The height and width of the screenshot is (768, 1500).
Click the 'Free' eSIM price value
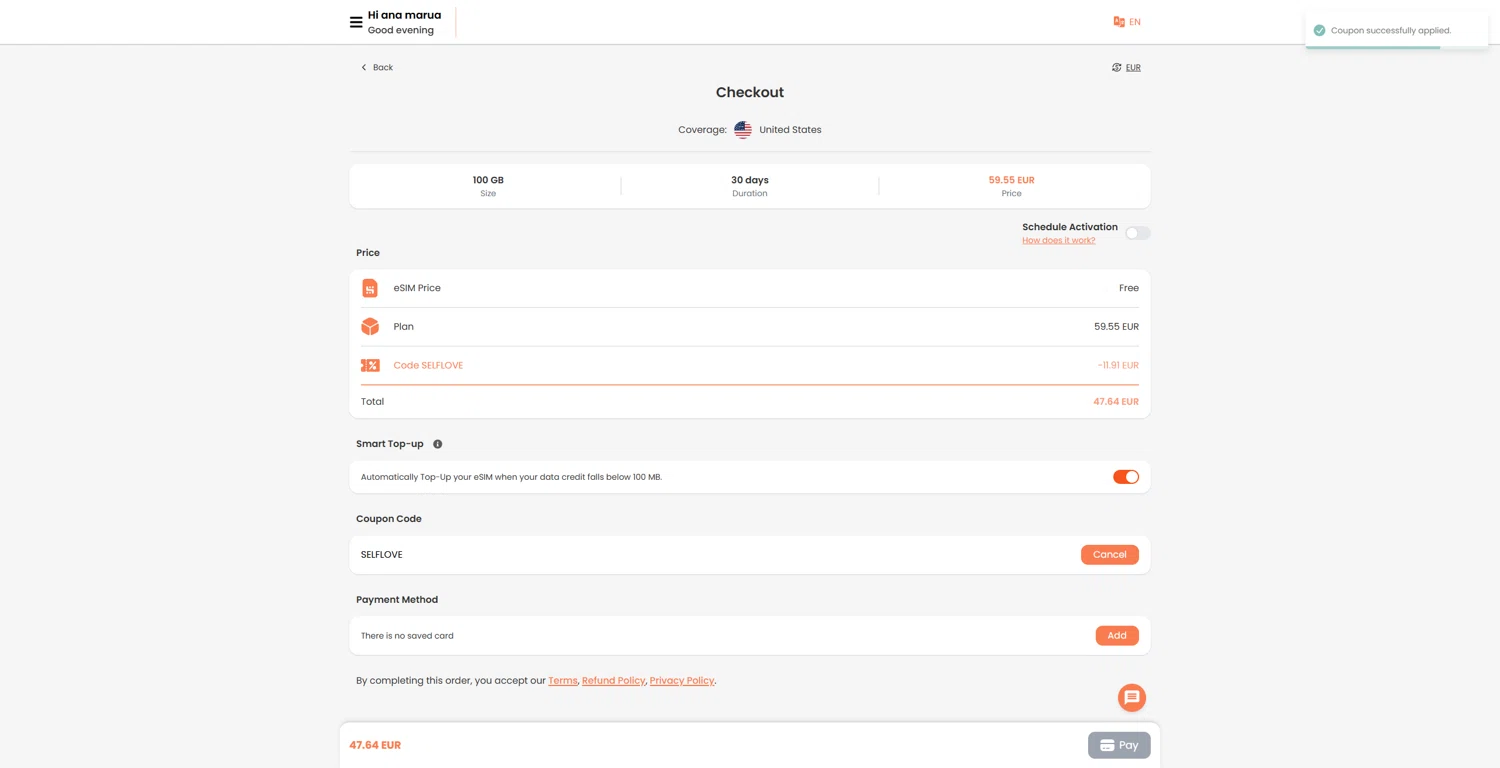coord(1129,288)
